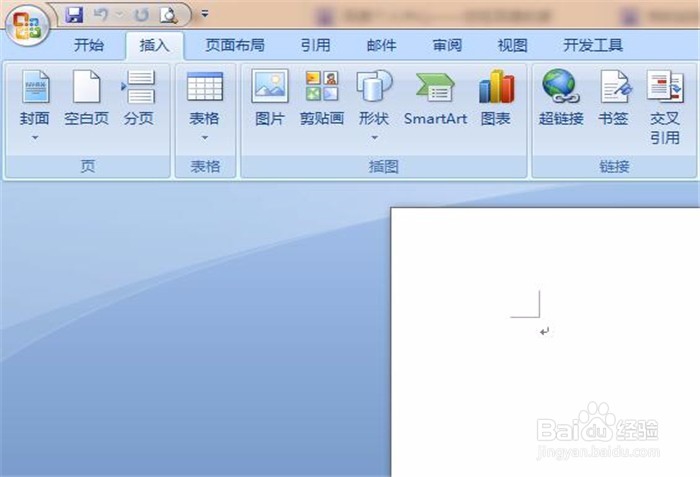Open print preview from quick access toolbar

[169, 15]
